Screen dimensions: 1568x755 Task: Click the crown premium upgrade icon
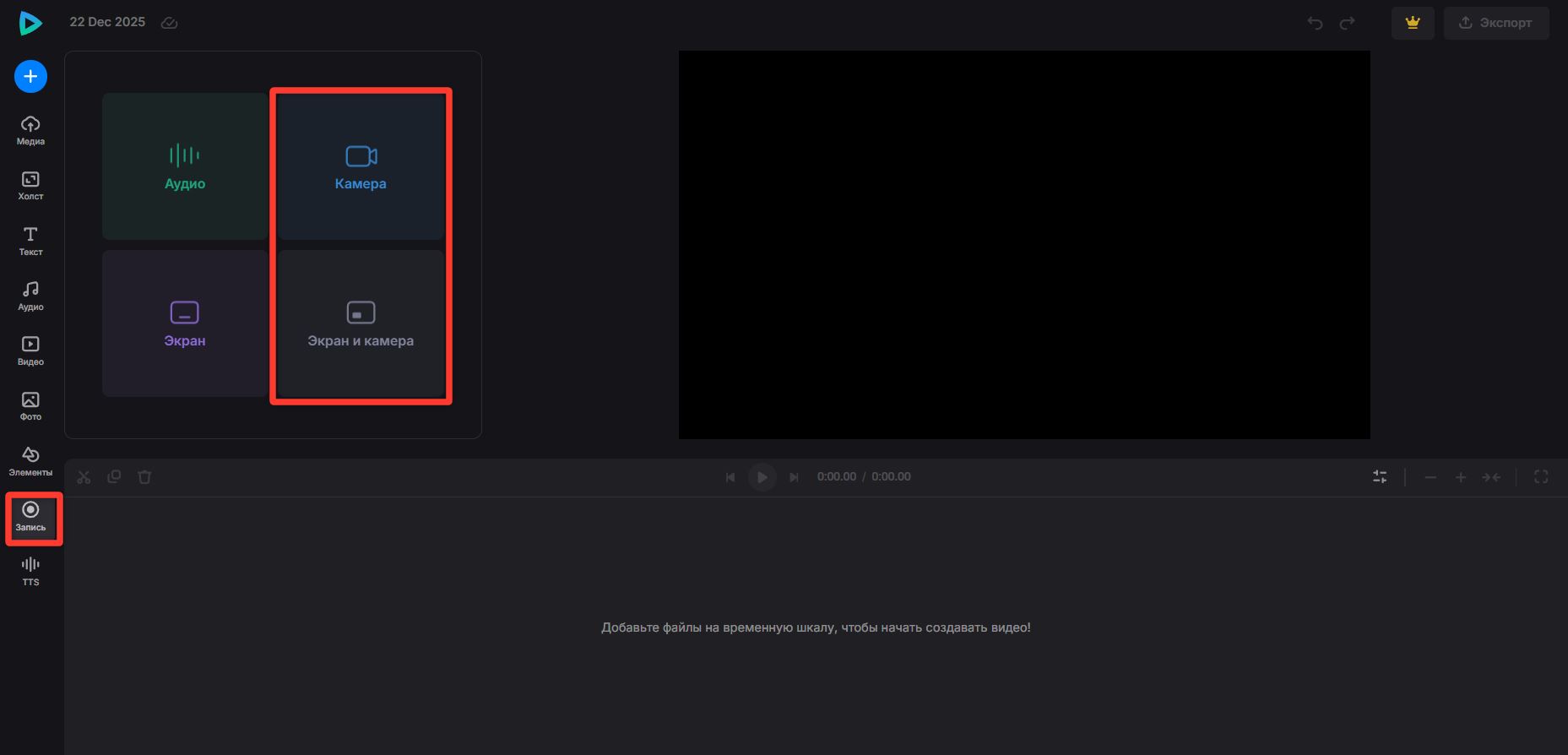pyautogui.click(x=1412, y=23)
